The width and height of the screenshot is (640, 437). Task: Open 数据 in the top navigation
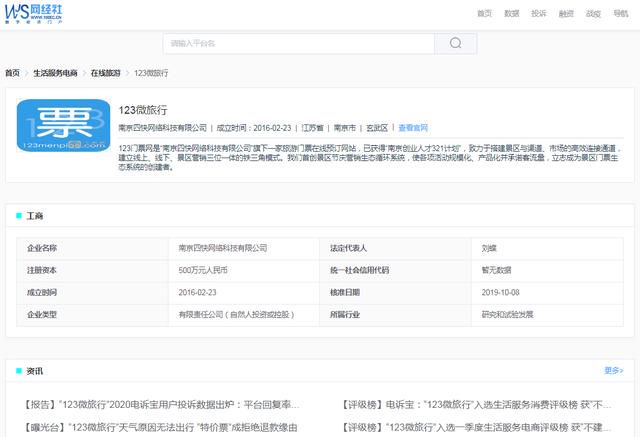click(511, 13)
